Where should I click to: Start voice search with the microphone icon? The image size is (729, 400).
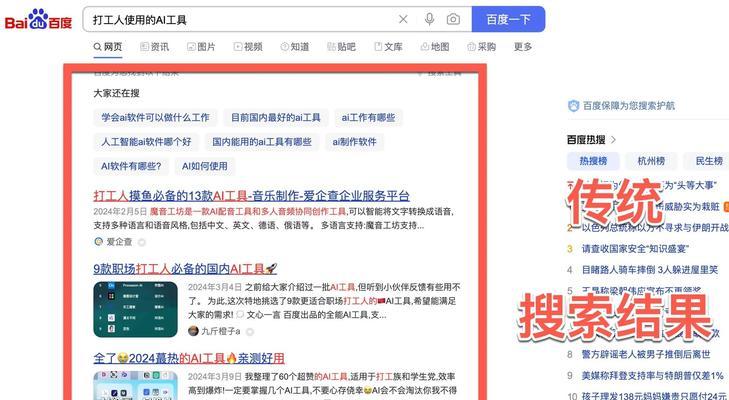[x=429, y=19]
